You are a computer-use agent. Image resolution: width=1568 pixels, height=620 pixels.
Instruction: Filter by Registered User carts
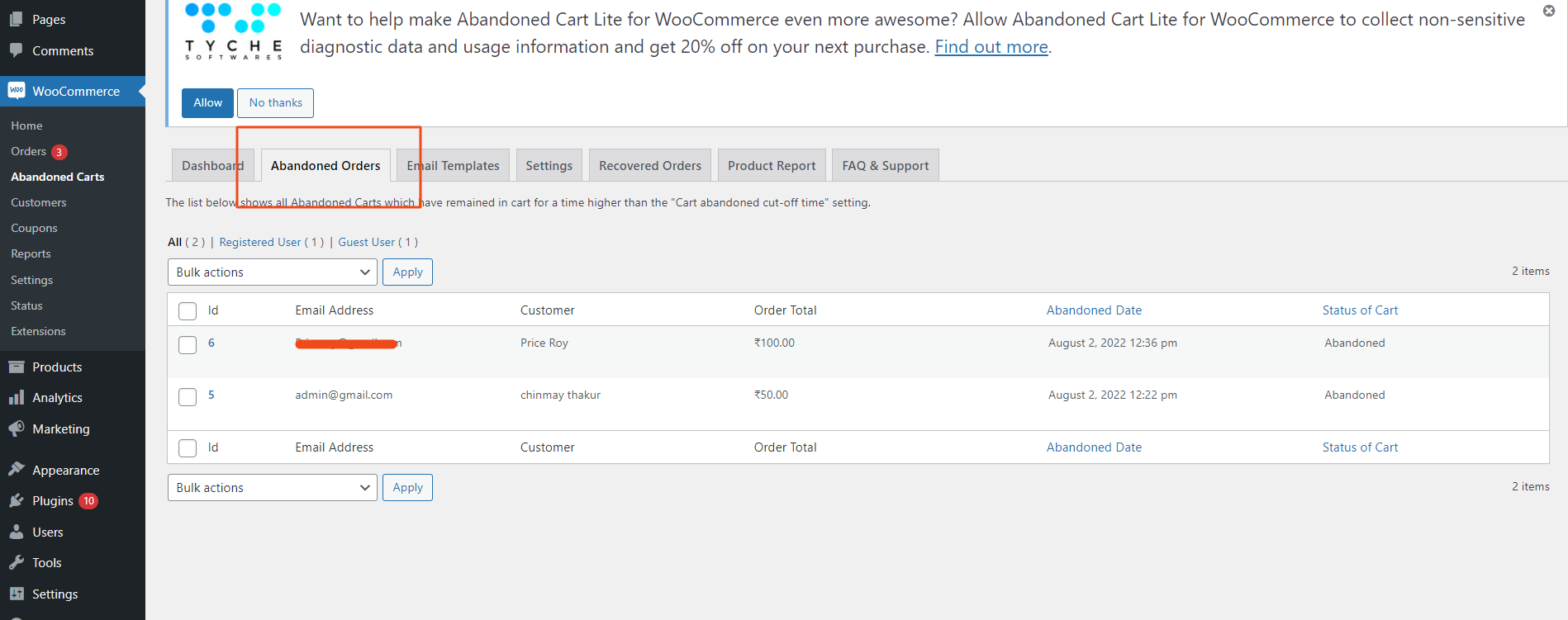click(271, 242)
